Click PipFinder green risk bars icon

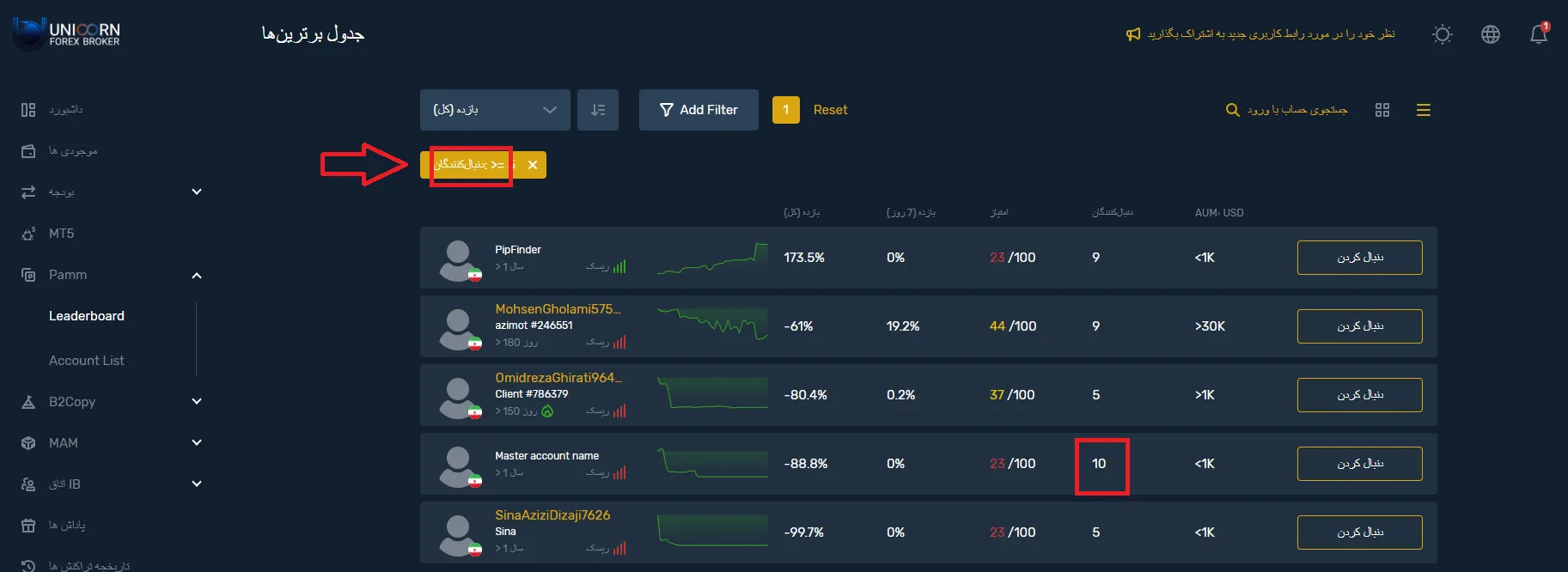click(x=619, y=266)
